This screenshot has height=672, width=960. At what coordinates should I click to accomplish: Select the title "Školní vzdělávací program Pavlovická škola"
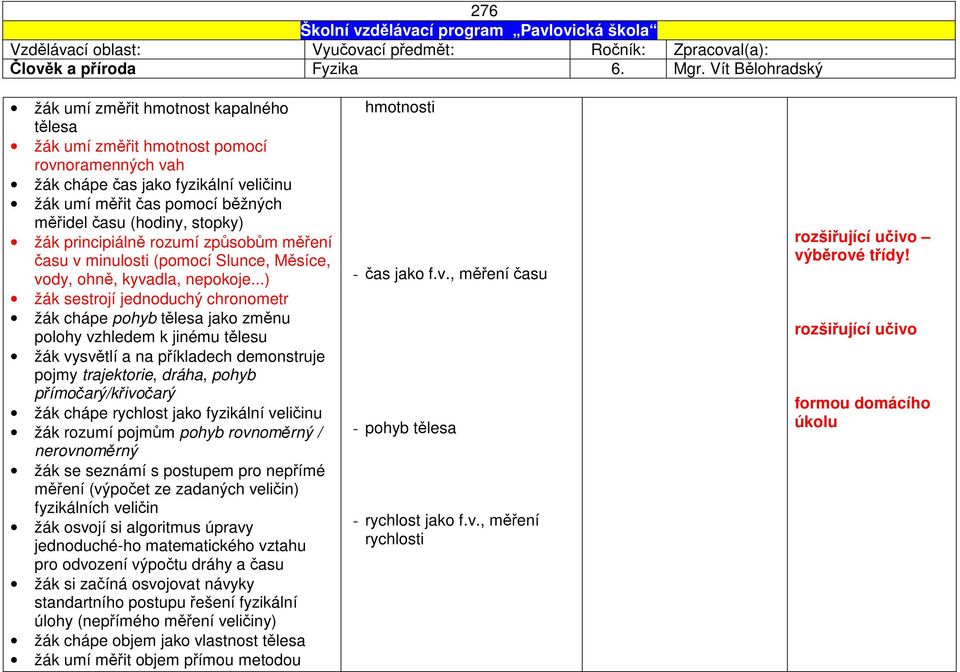tap(479, 31)
